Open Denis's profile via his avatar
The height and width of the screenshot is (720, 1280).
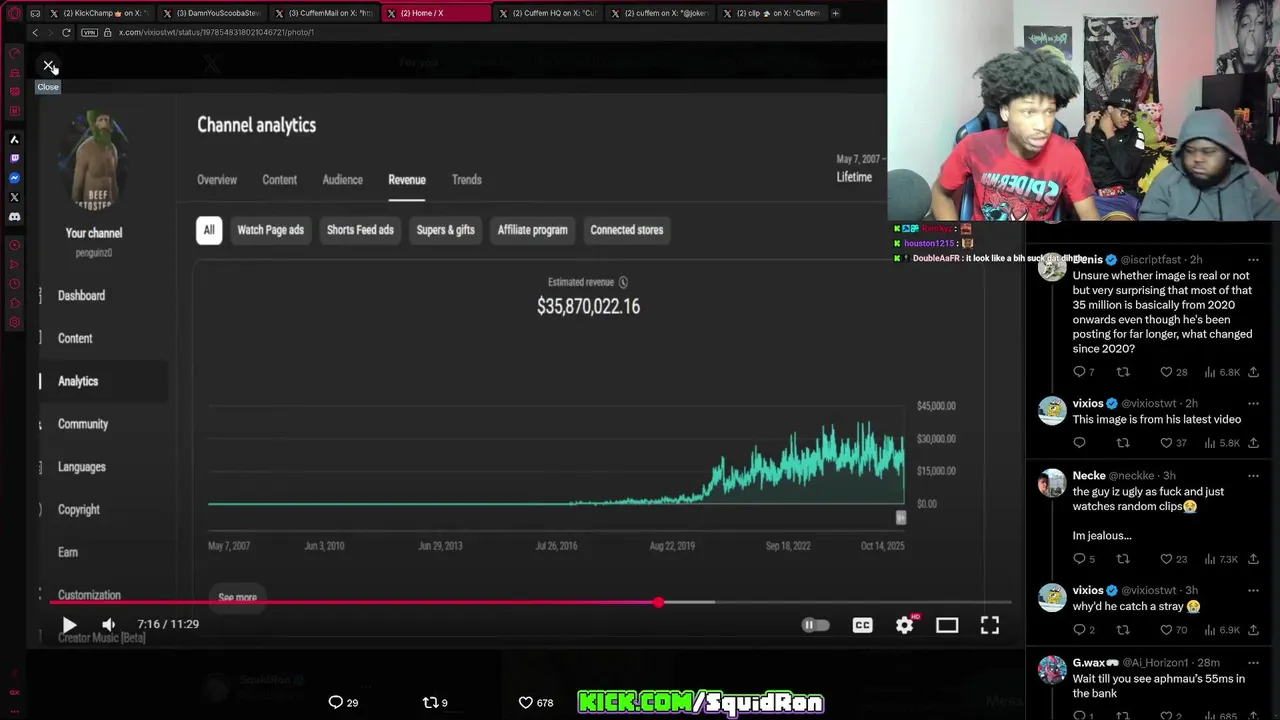[1052, 268]
